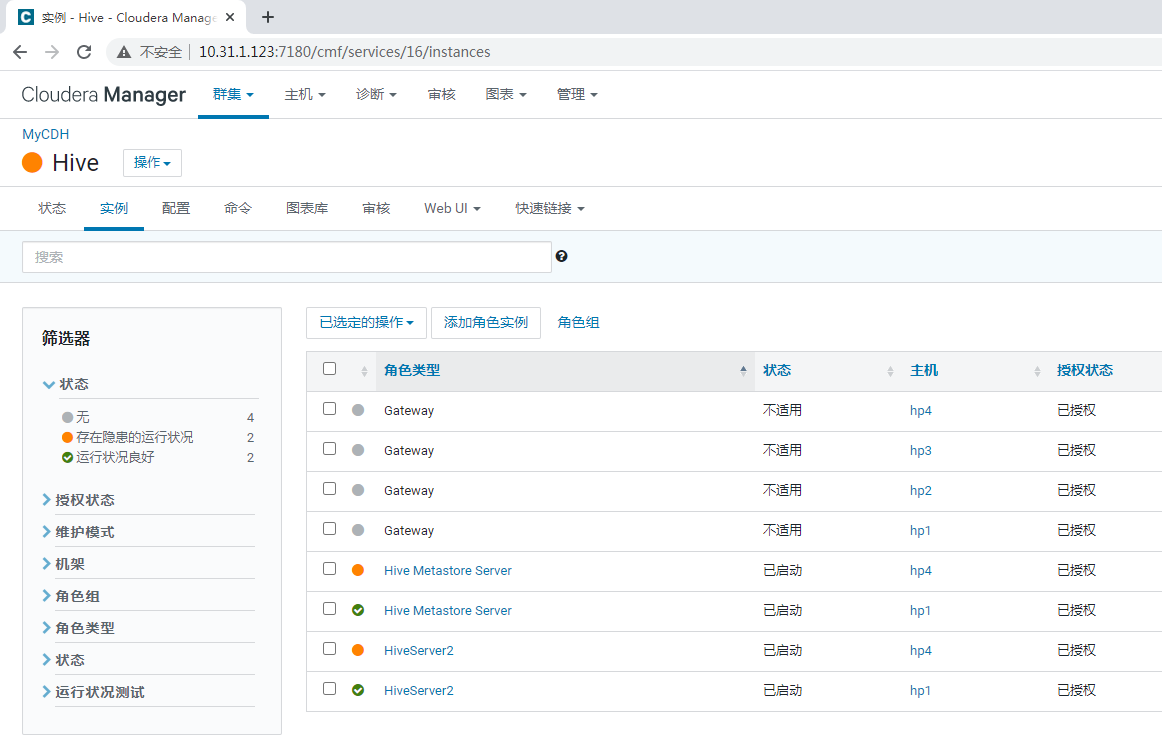
Task: Open the HiveServer2 link on hp1
Action: point(419,691)
